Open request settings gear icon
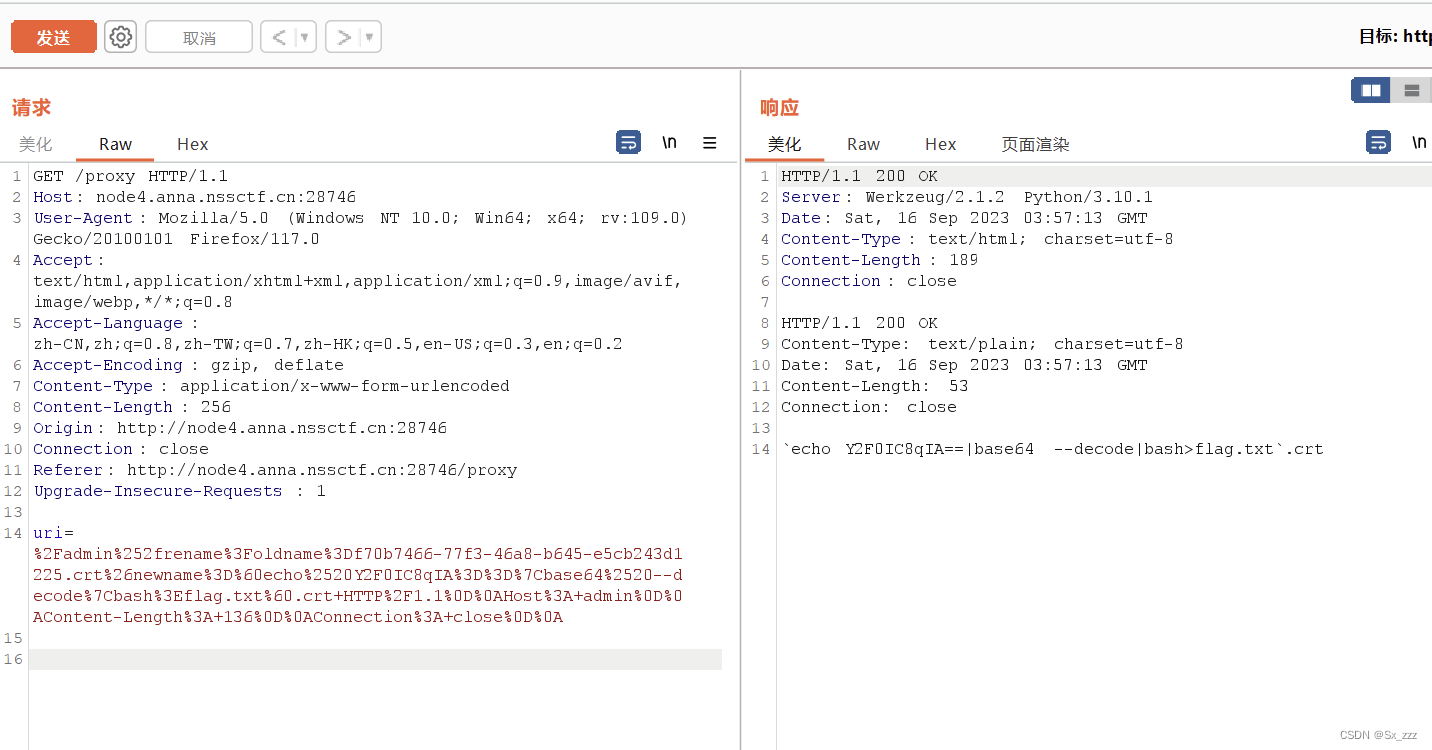Image resolution: width=1432 pixels, height=750 pixels. pyautogui.click(x=121, y=38)
